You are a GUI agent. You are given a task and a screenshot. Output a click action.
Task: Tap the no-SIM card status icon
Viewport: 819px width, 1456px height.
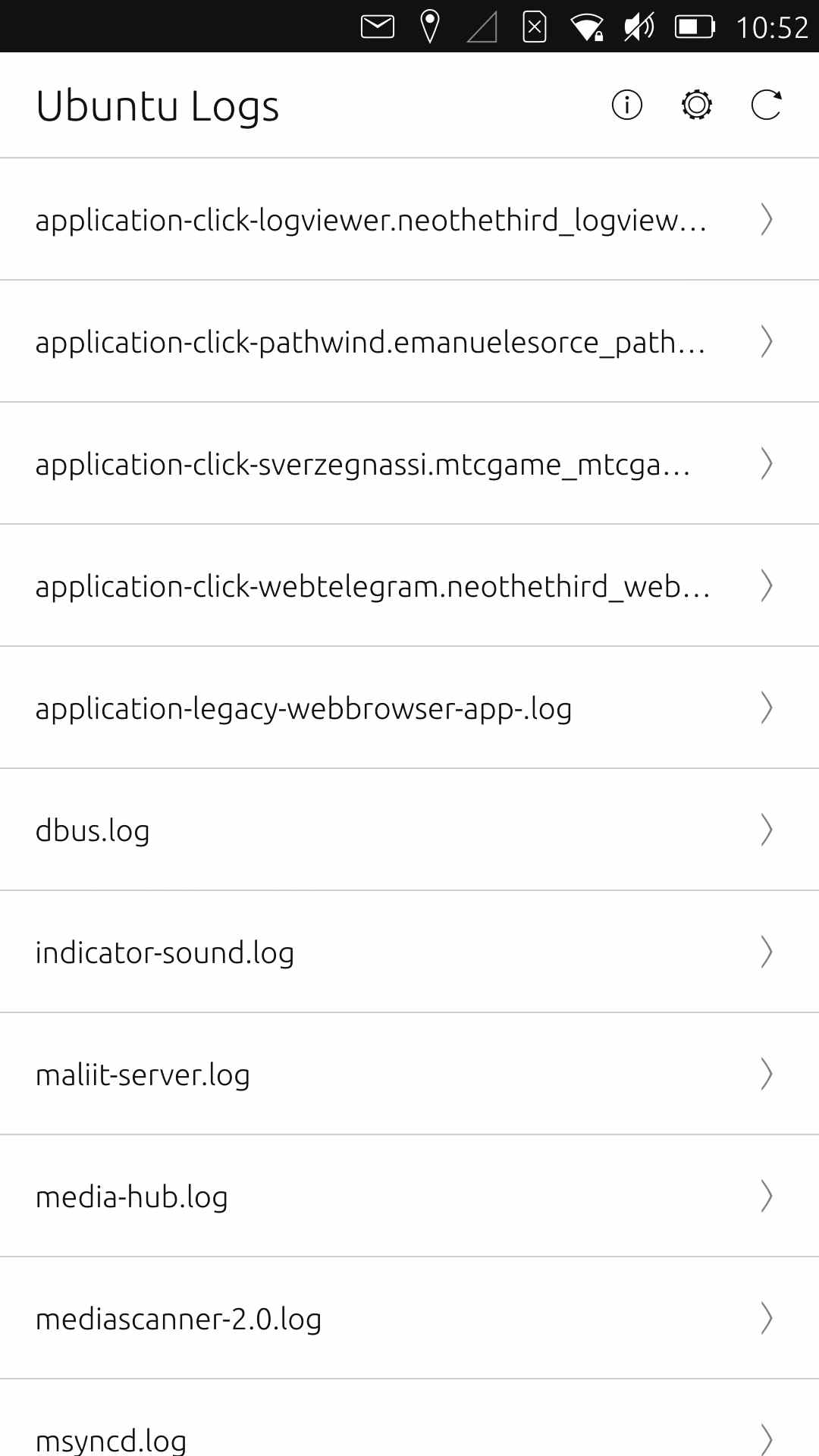point(535,27)
